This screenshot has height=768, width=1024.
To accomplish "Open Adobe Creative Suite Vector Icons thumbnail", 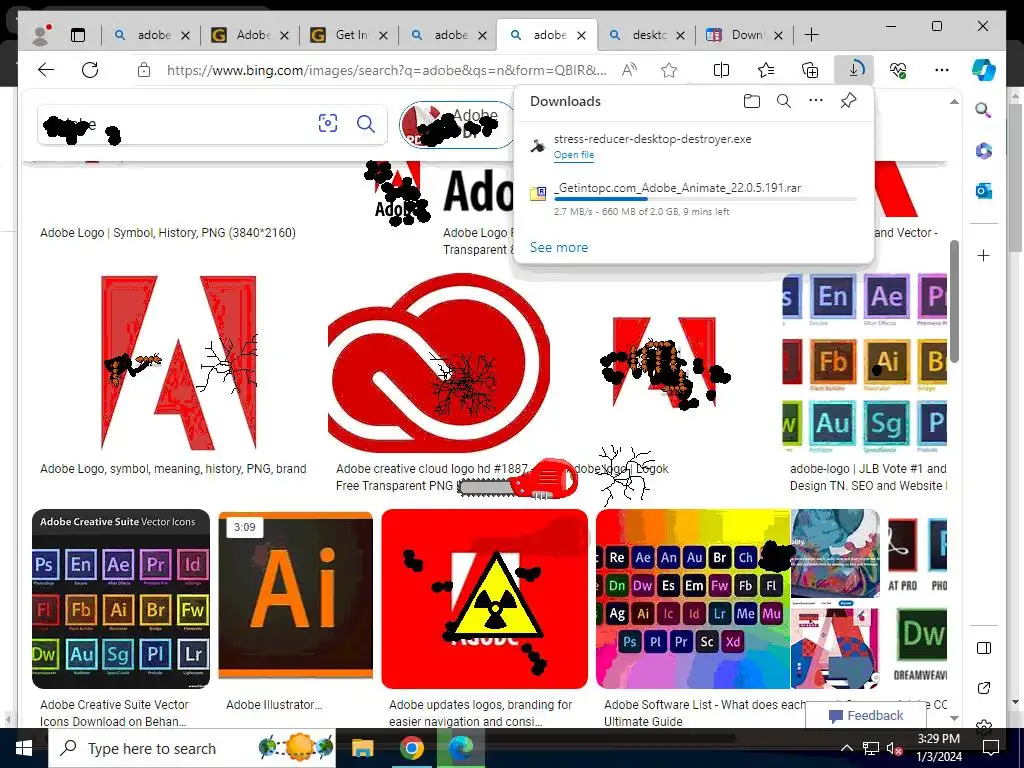I will (121, 599).
